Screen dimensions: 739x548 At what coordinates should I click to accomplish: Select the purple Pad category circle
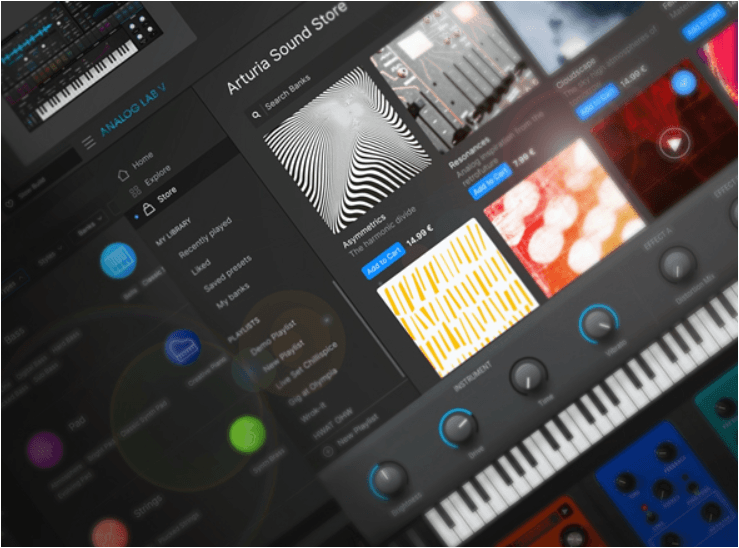pyautogui.click(x=45, y=450)
